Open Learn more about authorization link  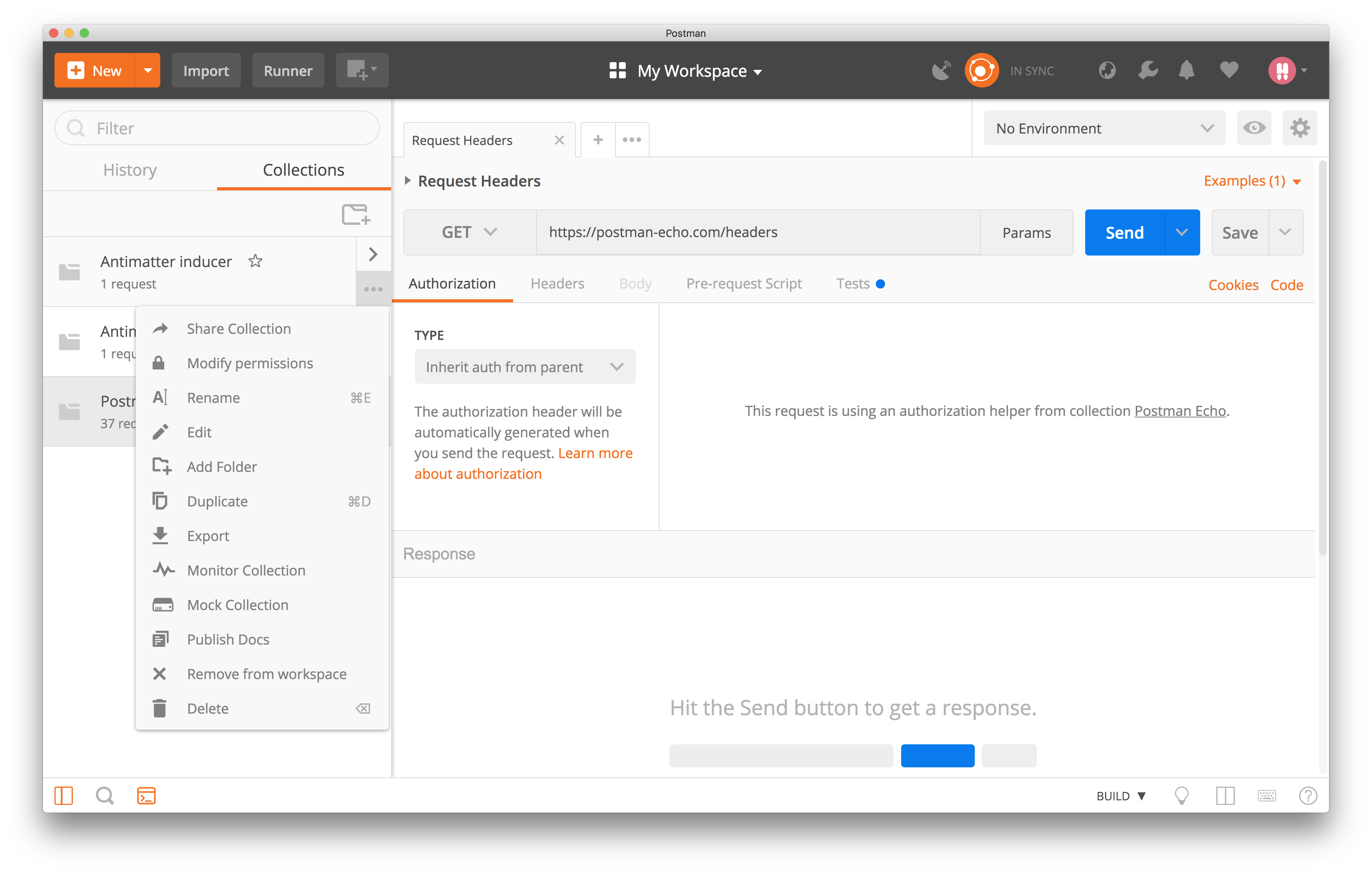[x=596, y=453]
